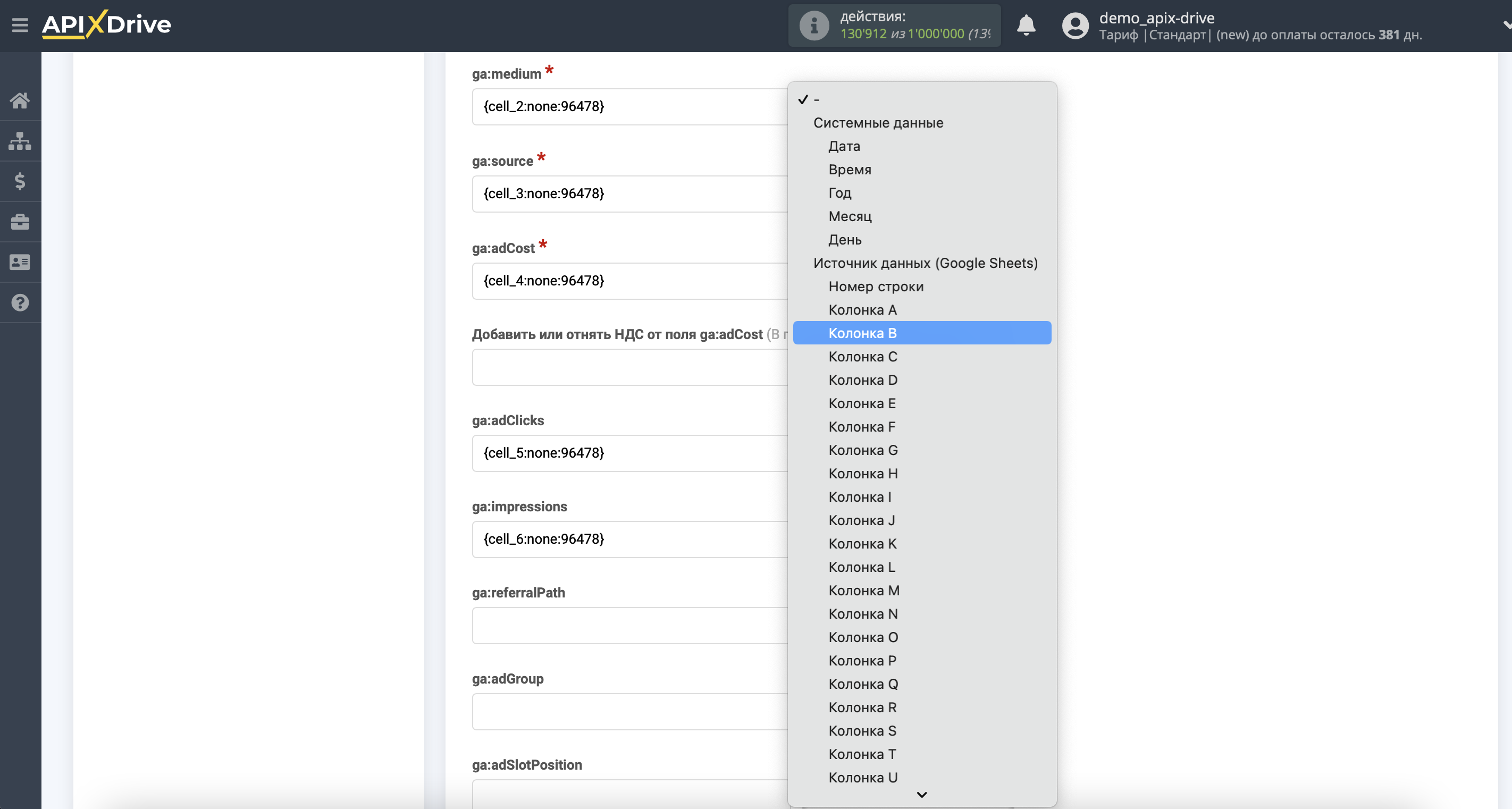Open the briefcase sidebar icon
This screenshot has width=1512, height=809.
coord(20,222)
